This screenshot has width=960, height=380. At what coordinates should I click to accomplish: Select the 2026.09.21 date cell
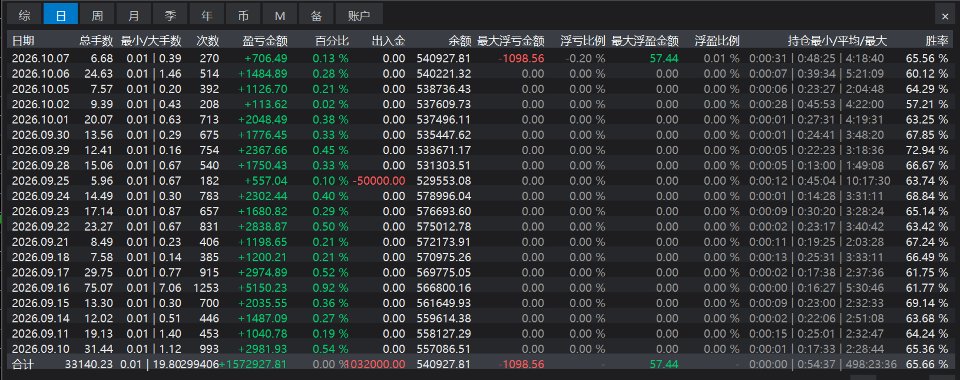[40, 242]
